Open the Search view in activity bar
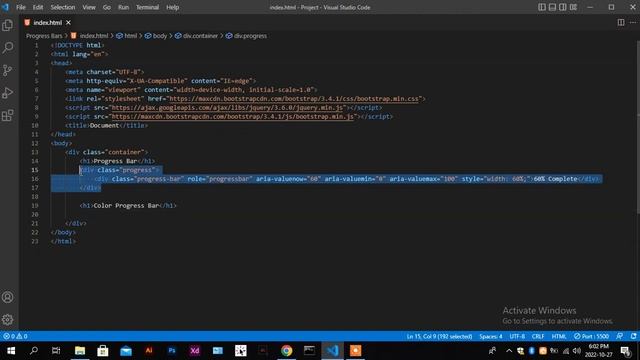The image size is (640, 360). point(7,48)
